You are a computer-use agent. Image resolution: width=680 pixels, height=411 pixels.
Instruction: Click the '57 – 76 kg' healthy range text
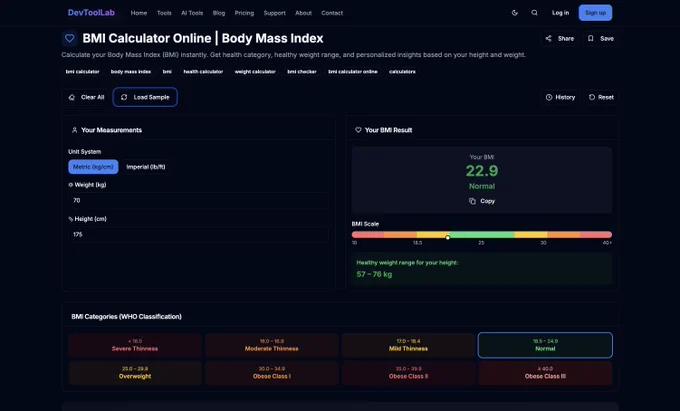(x=374, y=274)
